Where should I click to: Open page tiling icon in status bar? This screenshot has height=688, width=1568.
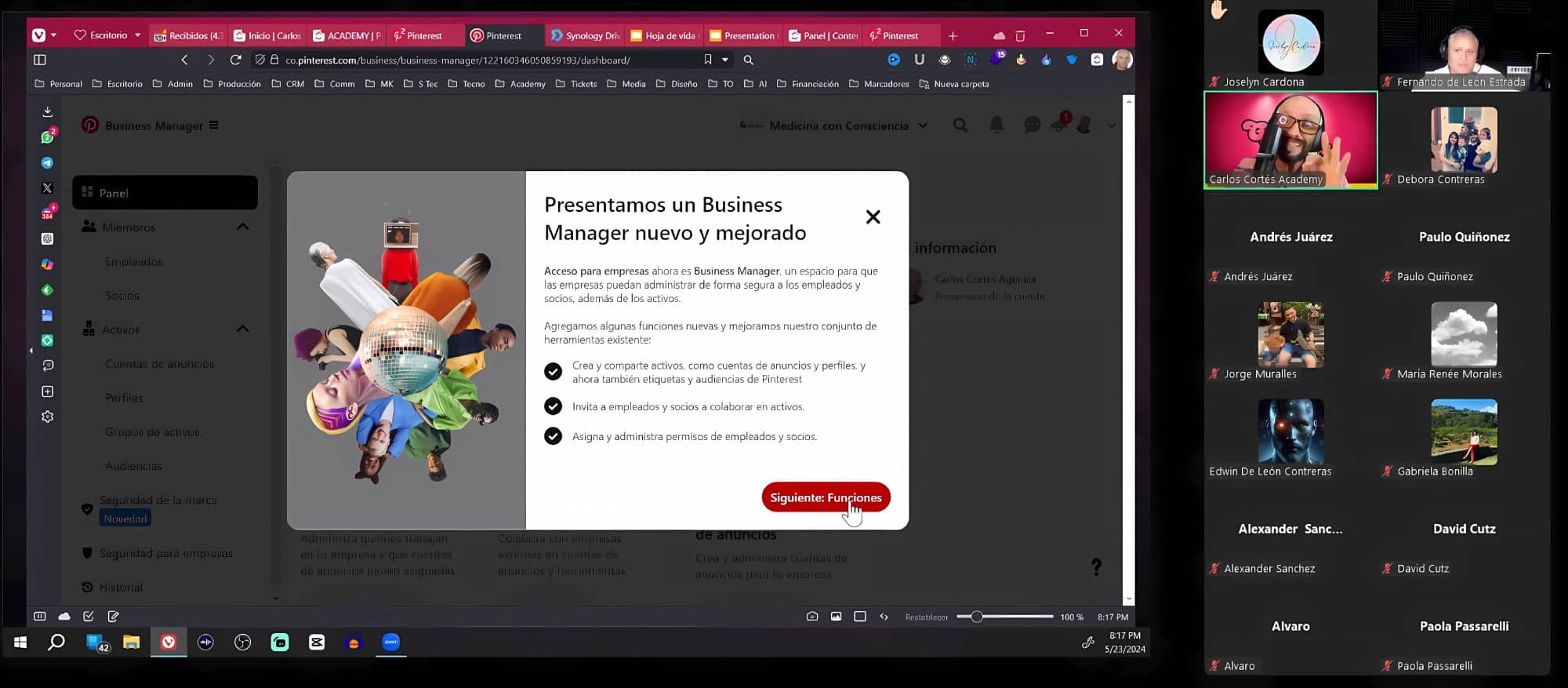(x=860, y=617)
